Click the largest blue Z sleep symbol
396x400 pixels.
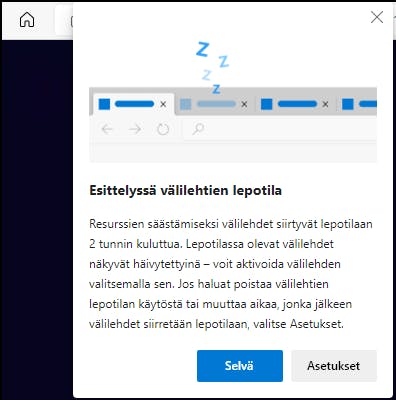[202, 49]
